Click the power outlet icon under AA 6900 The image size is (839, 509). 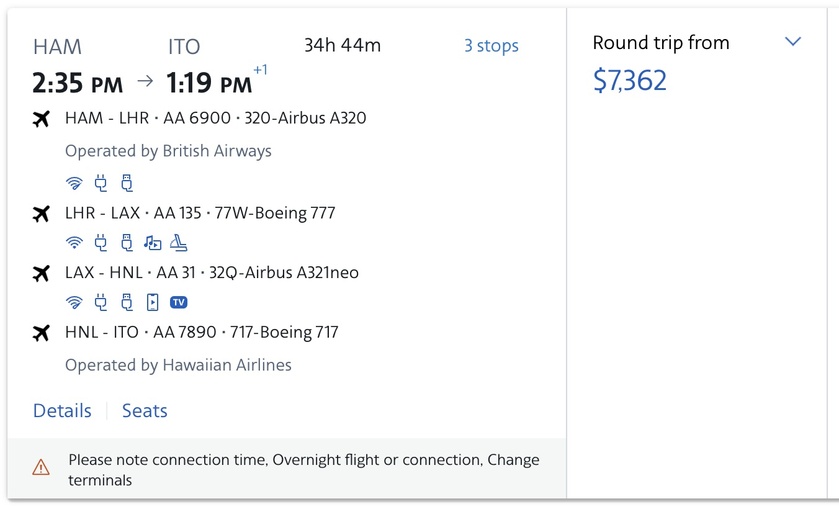coord(100,183)
